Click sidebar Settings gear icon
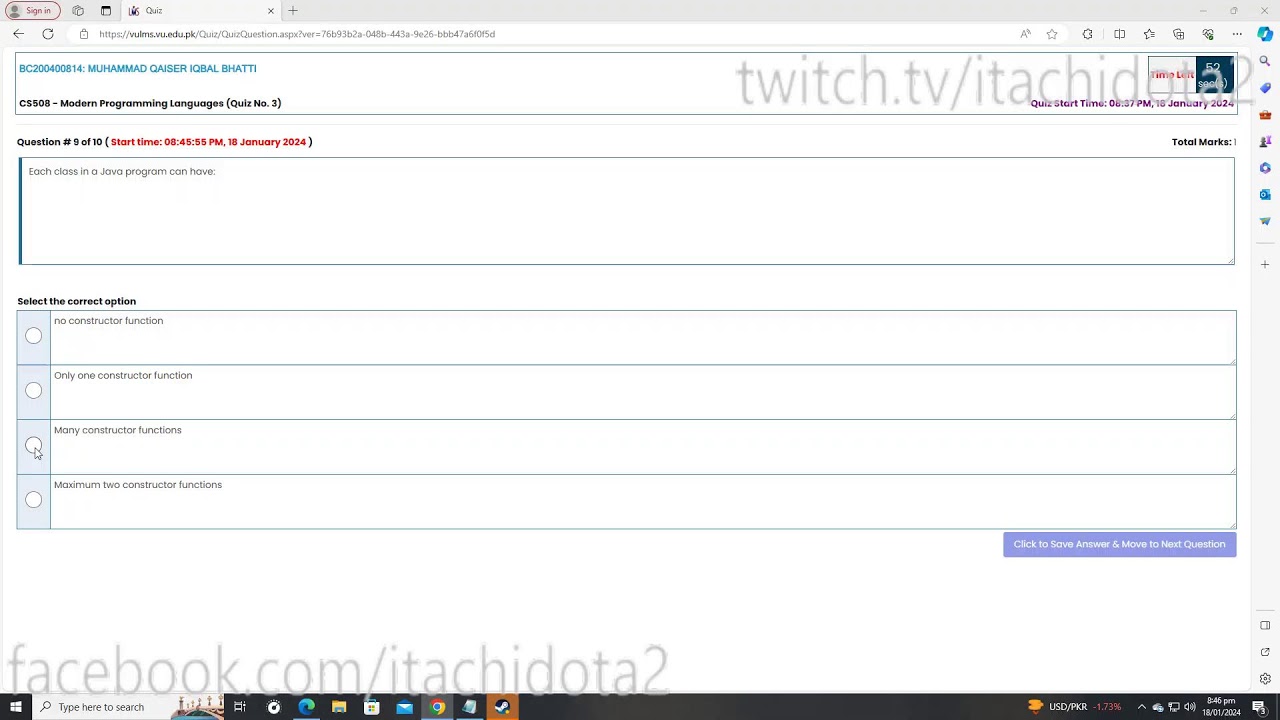This screenshot has height=720, width=1280. coord(1265,679)
